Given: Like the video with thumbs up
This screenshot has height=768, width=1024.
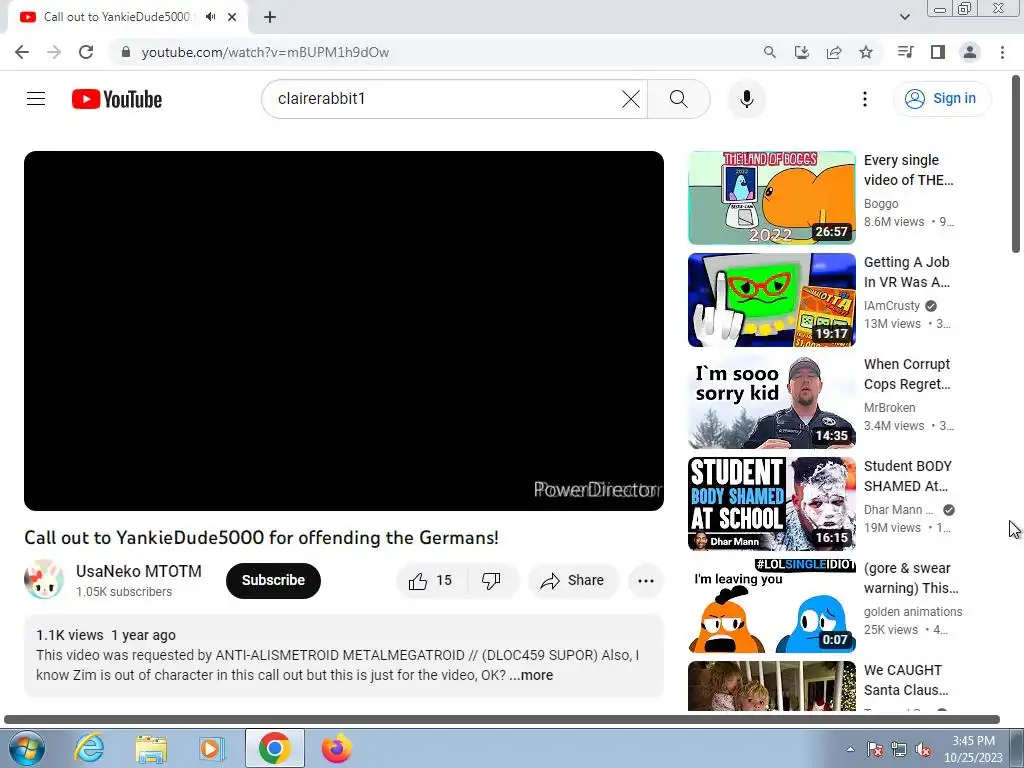Looking at the screenshot, I should 431,581.
